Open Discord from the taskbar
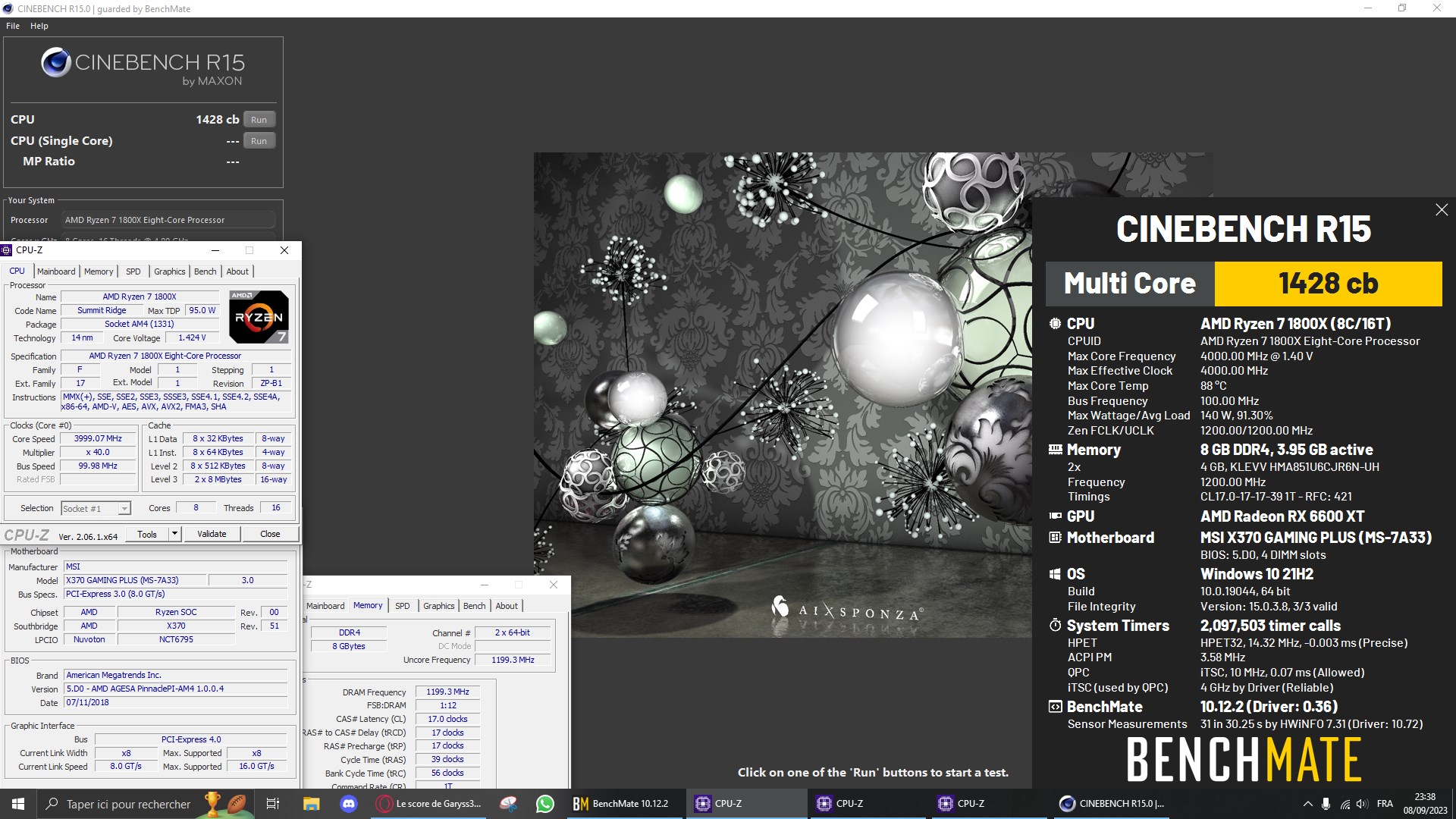1456x819 pixels. [348, 804]
